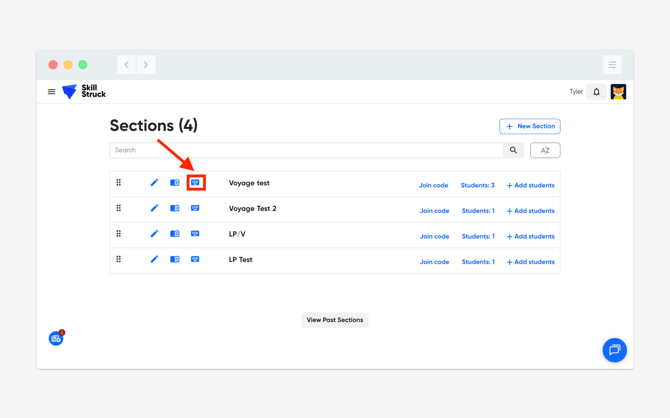Viewport: 670px width, 418px height.
Task: Open notifications bell icon
Action: coord(597,92)
